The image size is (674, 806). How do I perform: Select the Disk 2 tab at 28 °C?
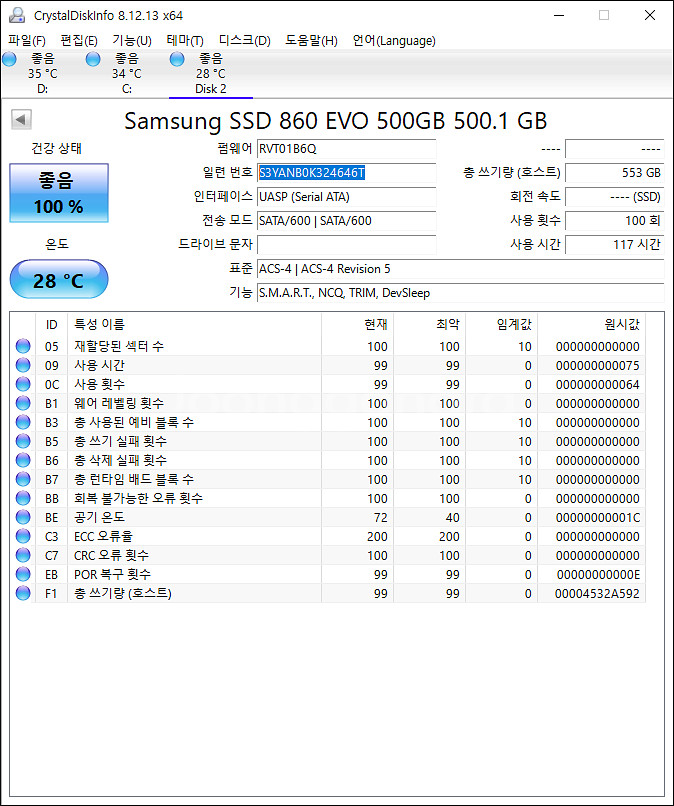211,74
